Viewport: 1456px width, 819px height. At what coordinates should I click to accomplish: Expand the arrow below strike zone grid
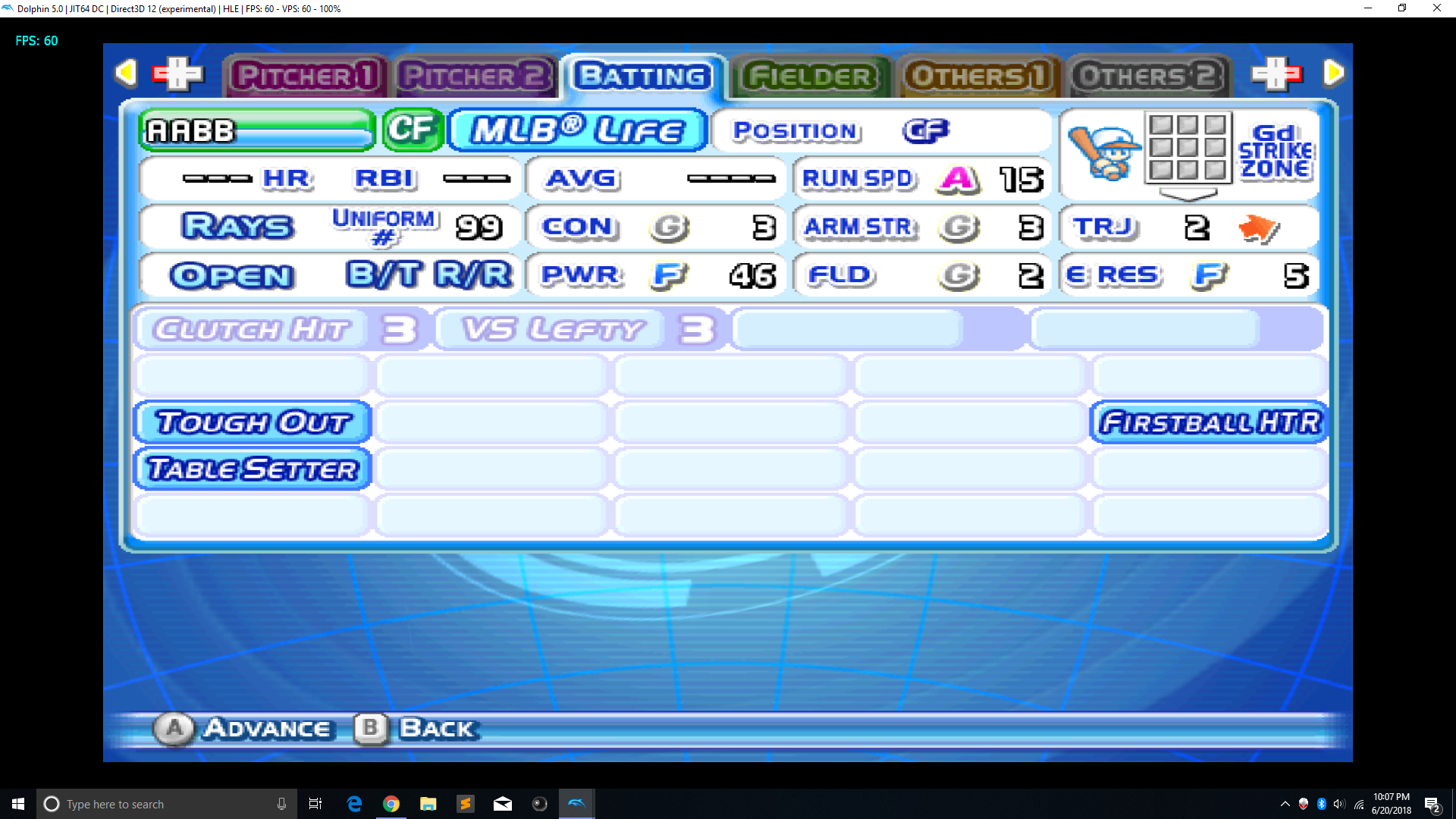pos(1188,195)
